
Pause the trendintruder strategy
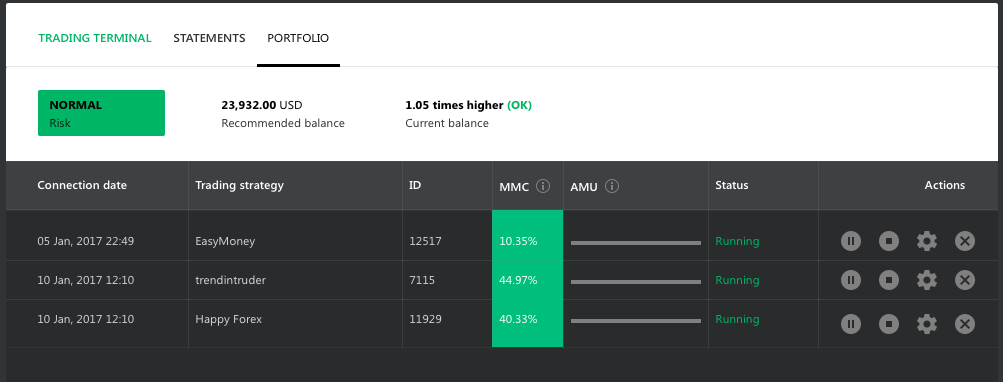coord(850,280)
